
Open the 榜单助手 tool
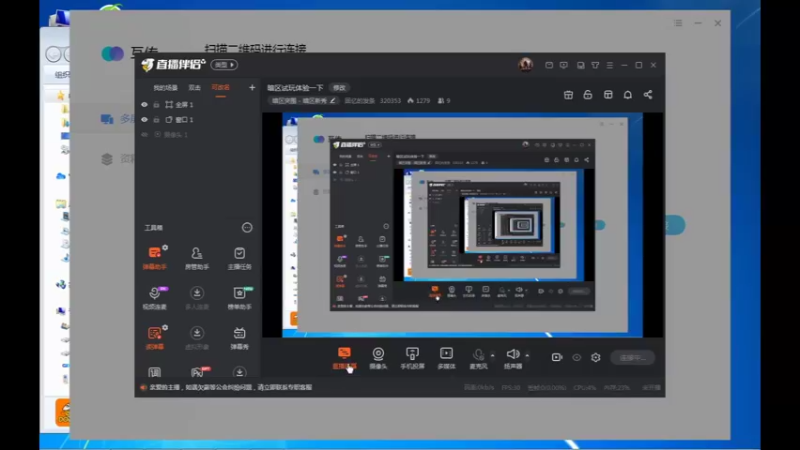239,298
